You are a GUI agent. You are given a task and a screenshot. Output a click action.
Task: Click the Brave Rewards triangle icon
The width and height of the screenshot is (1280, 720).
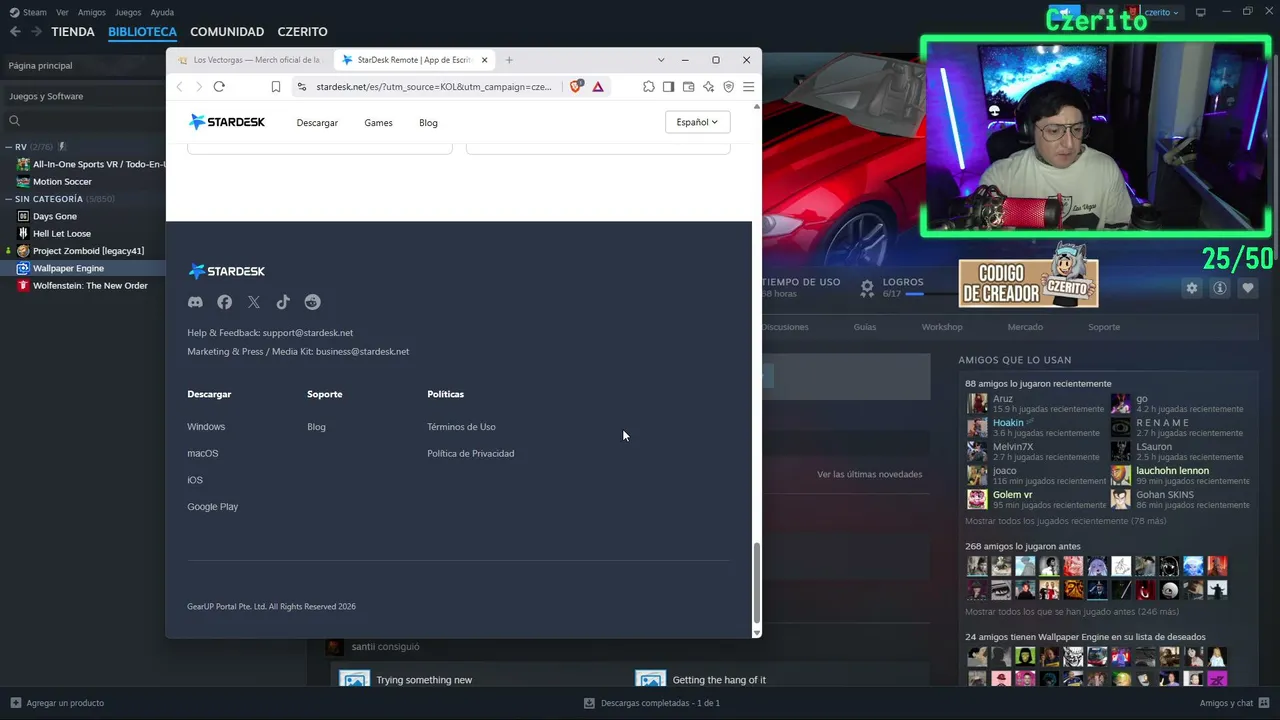click(598, 87)
